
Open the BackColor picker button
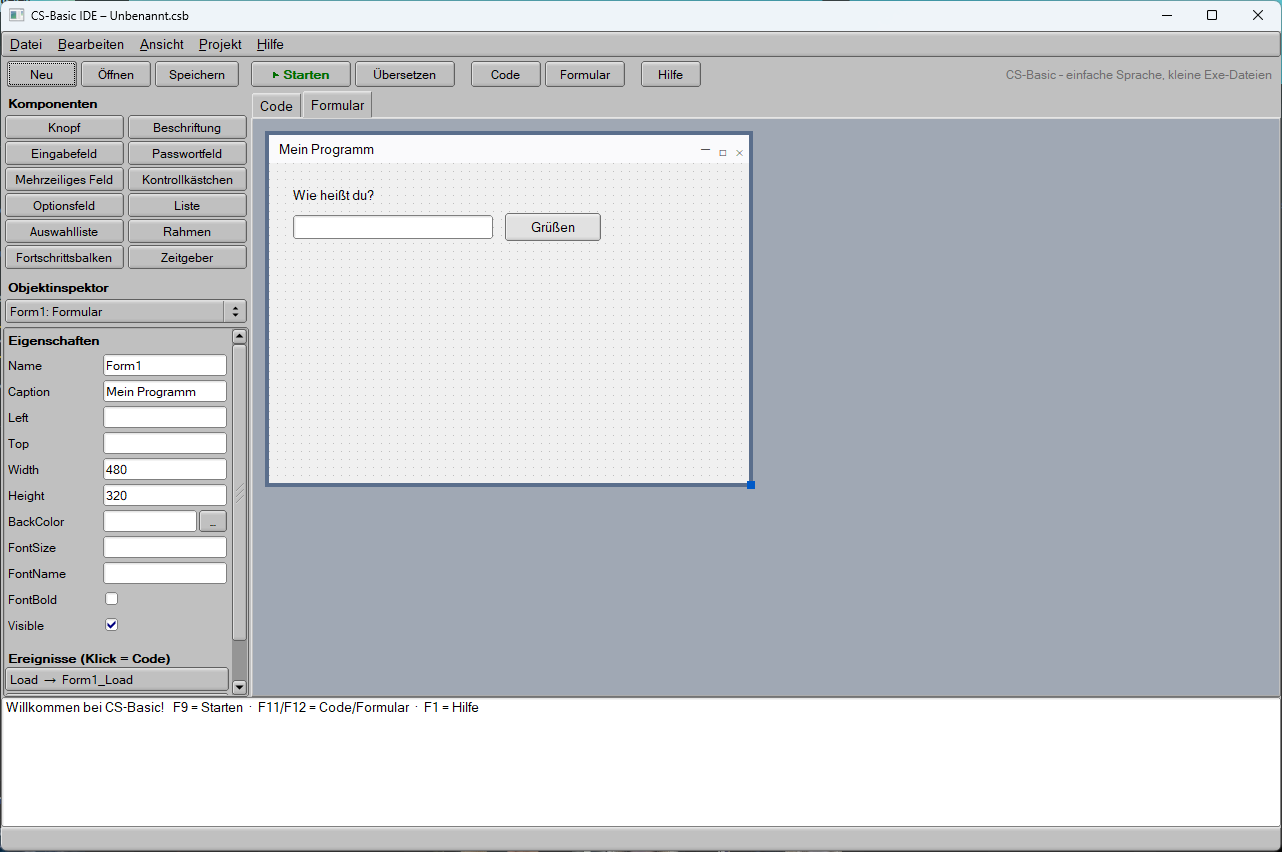click(x=213, y=521)
